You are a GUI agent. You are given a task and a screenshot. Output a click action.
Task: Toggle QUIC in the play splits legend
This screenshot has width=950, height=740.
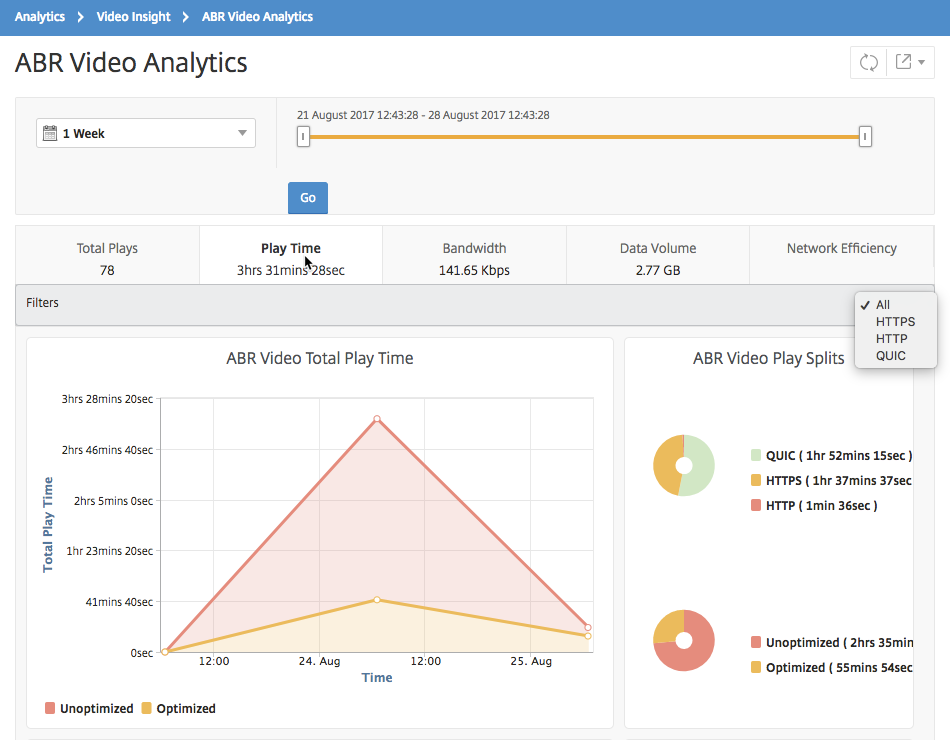click(x=832, y=456)
